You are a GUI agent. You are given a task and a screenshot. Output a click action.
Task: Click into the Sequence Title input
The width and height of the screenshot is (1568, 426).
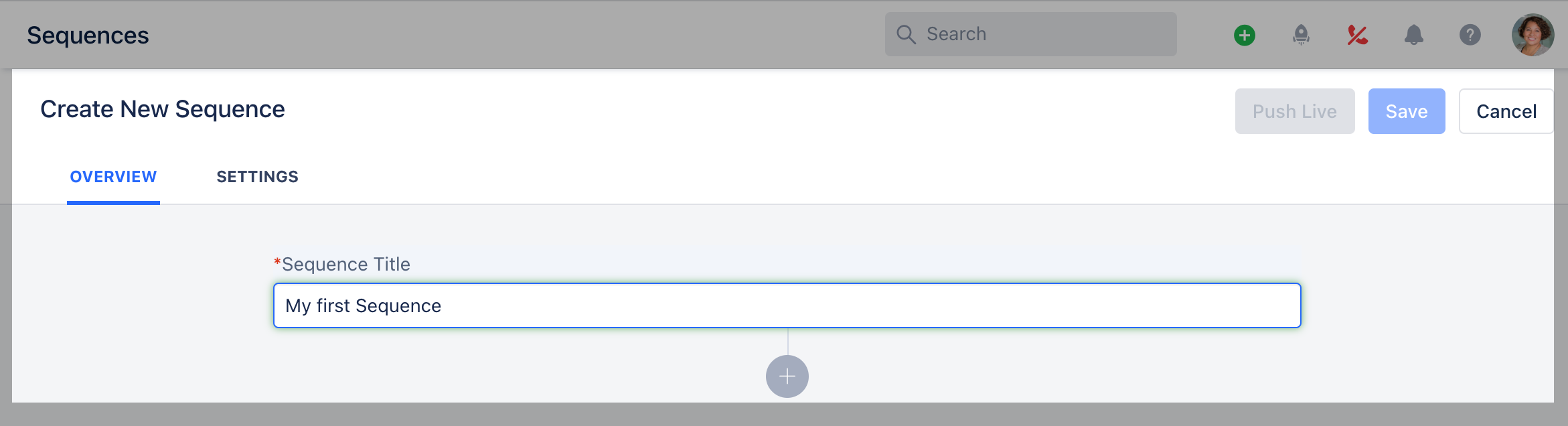click(x=787, y=305)
